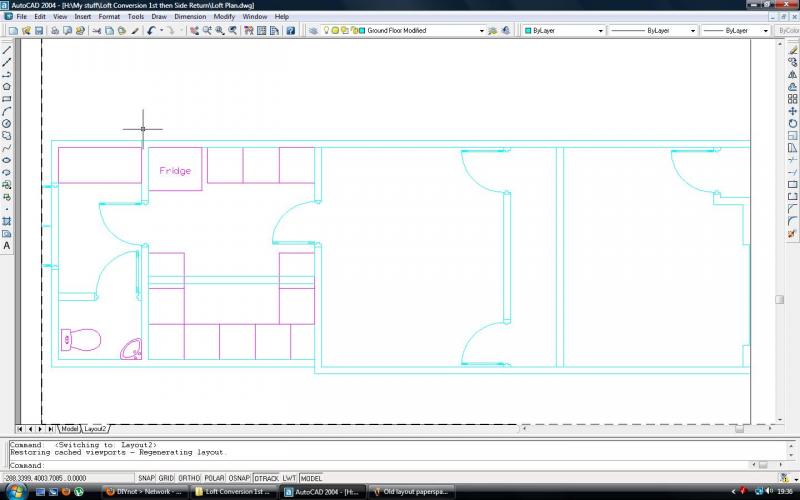Screen dimensions: 800x500
Task: Select the Line tool in the Draw toolbar
Action: [x=7, y=49]
